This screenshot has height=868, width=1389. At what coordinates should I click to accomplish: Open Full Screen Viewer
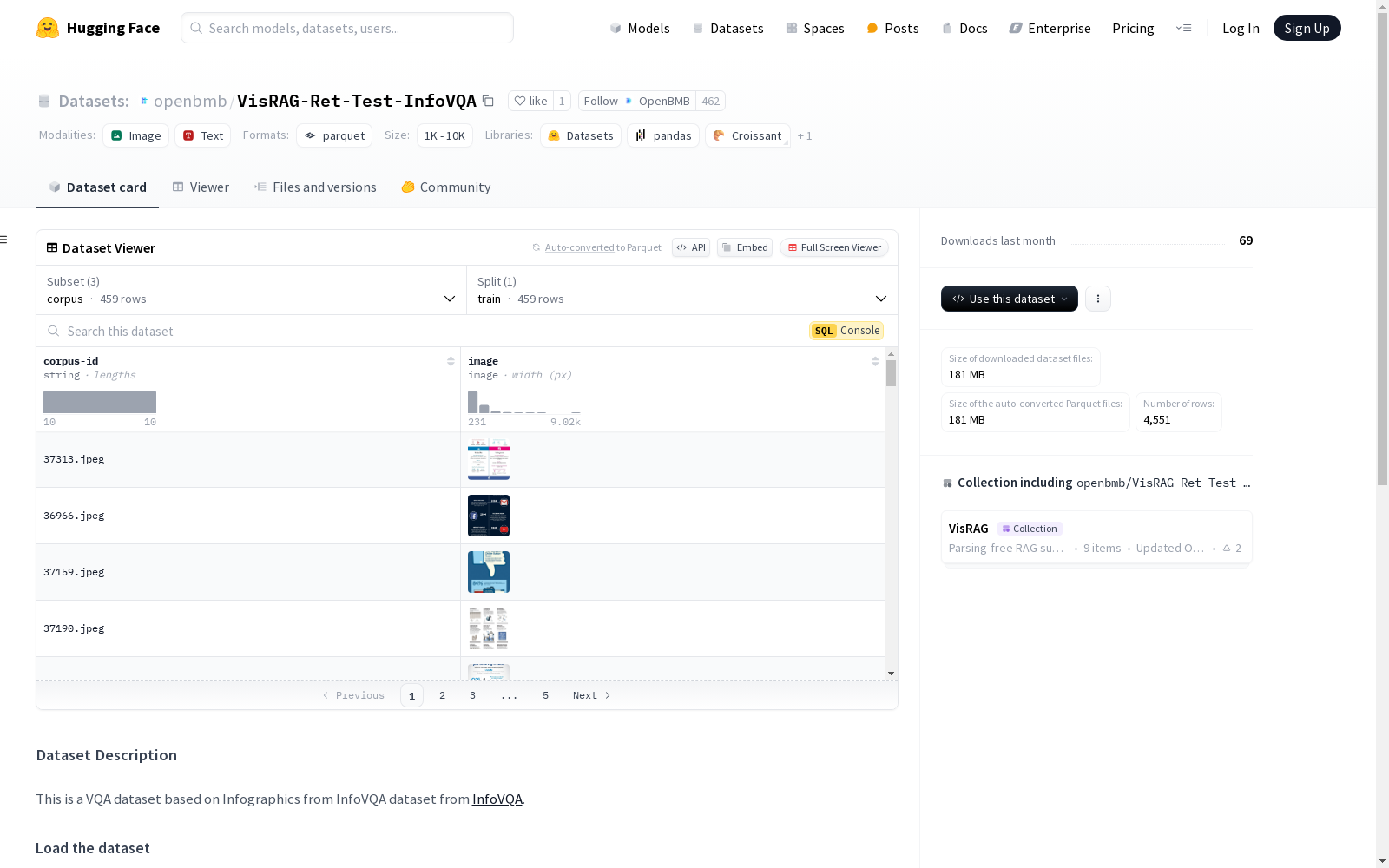pyautogui.click(x=834, y=247)
